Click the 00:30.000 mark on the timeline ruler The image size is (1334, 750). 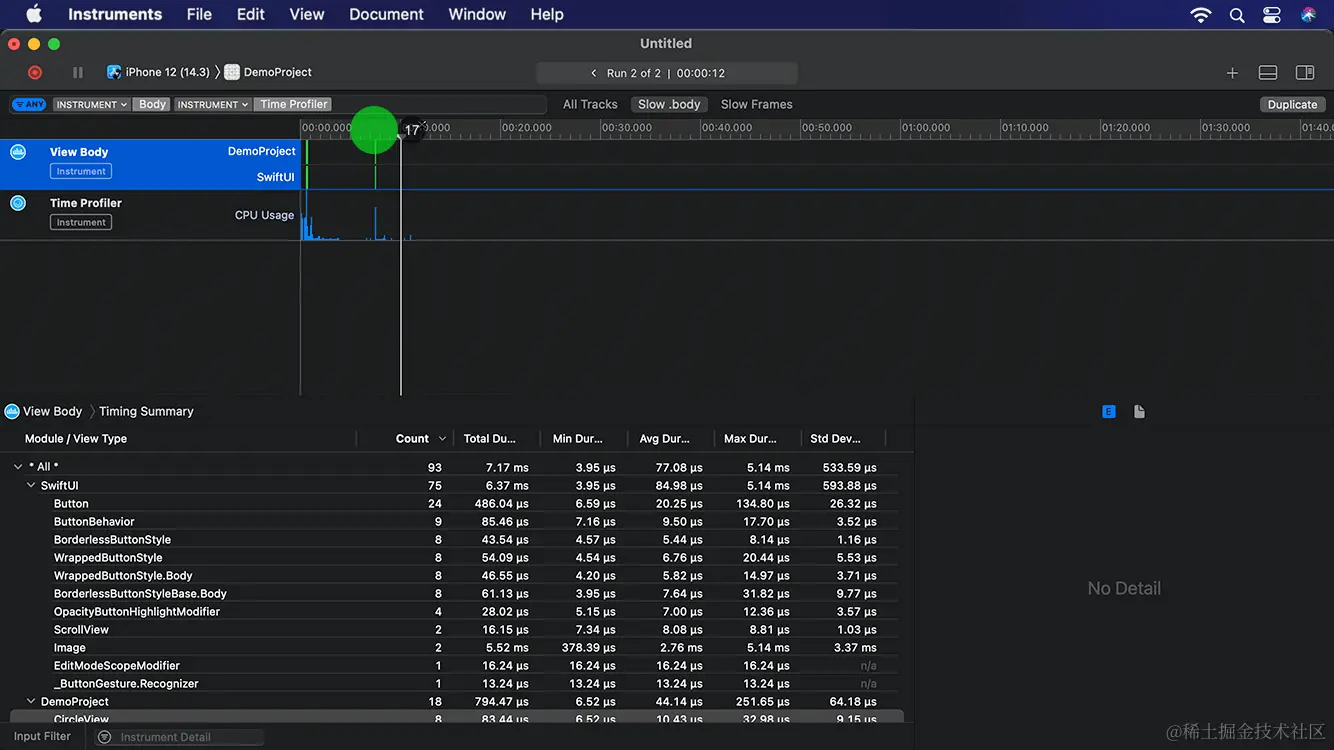[x=626, y=128]
